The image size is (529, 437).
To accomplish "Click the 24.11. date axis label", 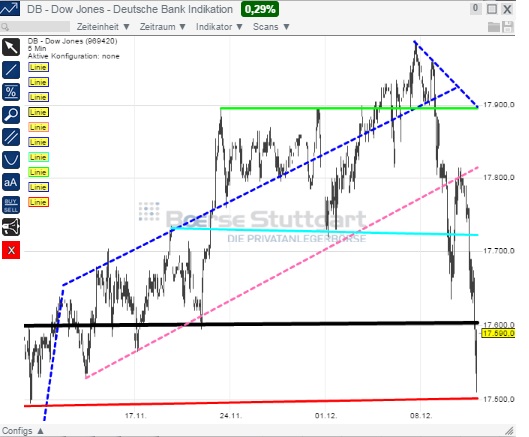I will click(231, 415).
